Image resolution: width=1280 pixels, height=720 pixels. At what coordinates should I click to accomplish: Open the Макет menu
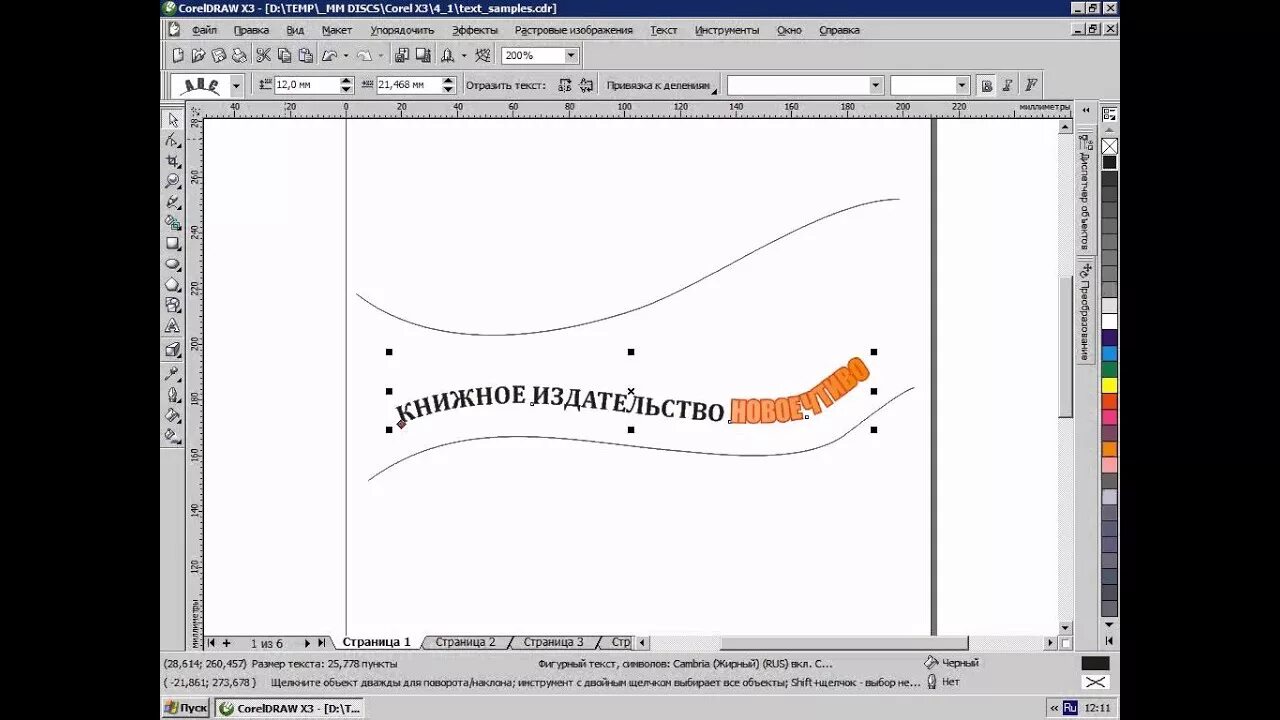pos(336,30)
